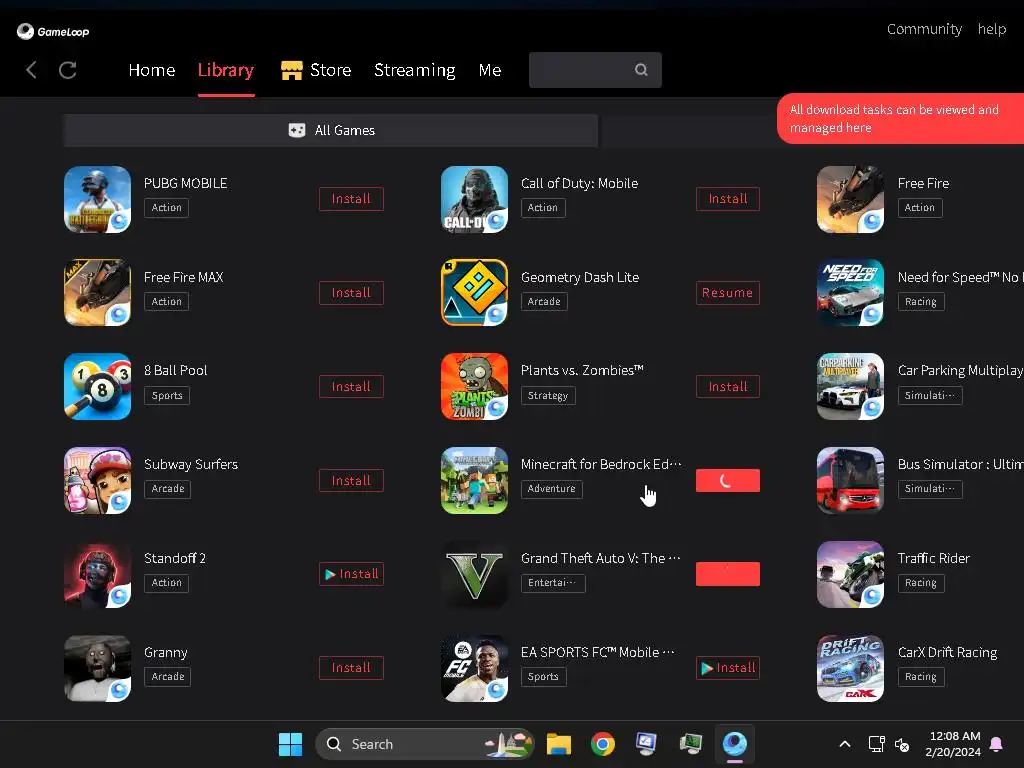Screen dimensions: 1024x768
Task: Open notifications bell in taskbar
Action: pos(996,744)
